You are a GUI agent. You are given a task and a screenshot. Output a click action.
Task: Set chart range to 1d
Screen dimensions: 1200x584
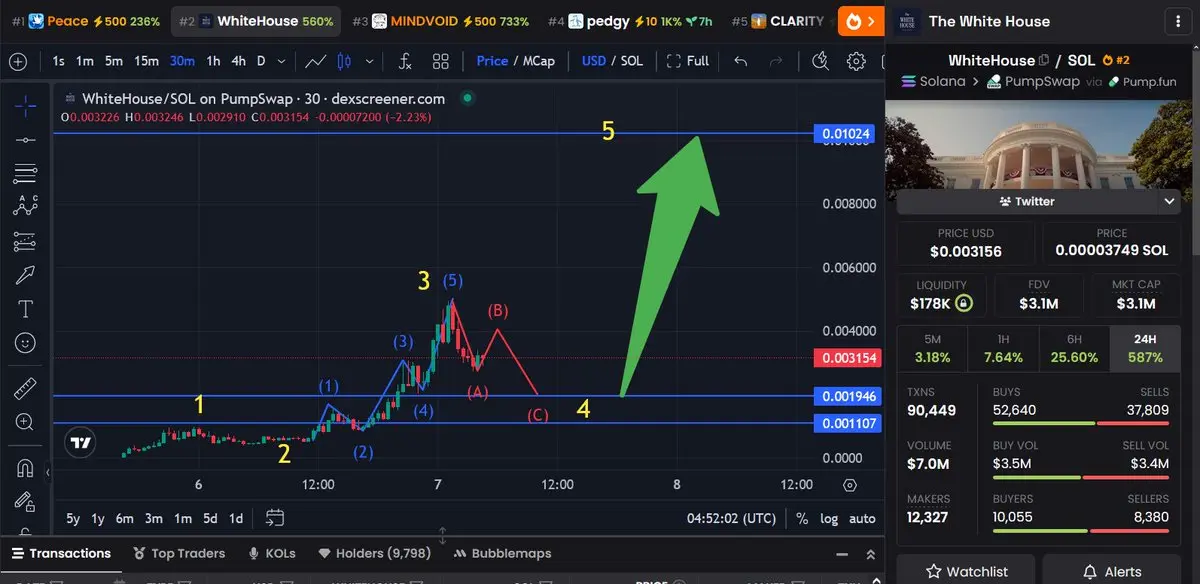tap(236, 518)
